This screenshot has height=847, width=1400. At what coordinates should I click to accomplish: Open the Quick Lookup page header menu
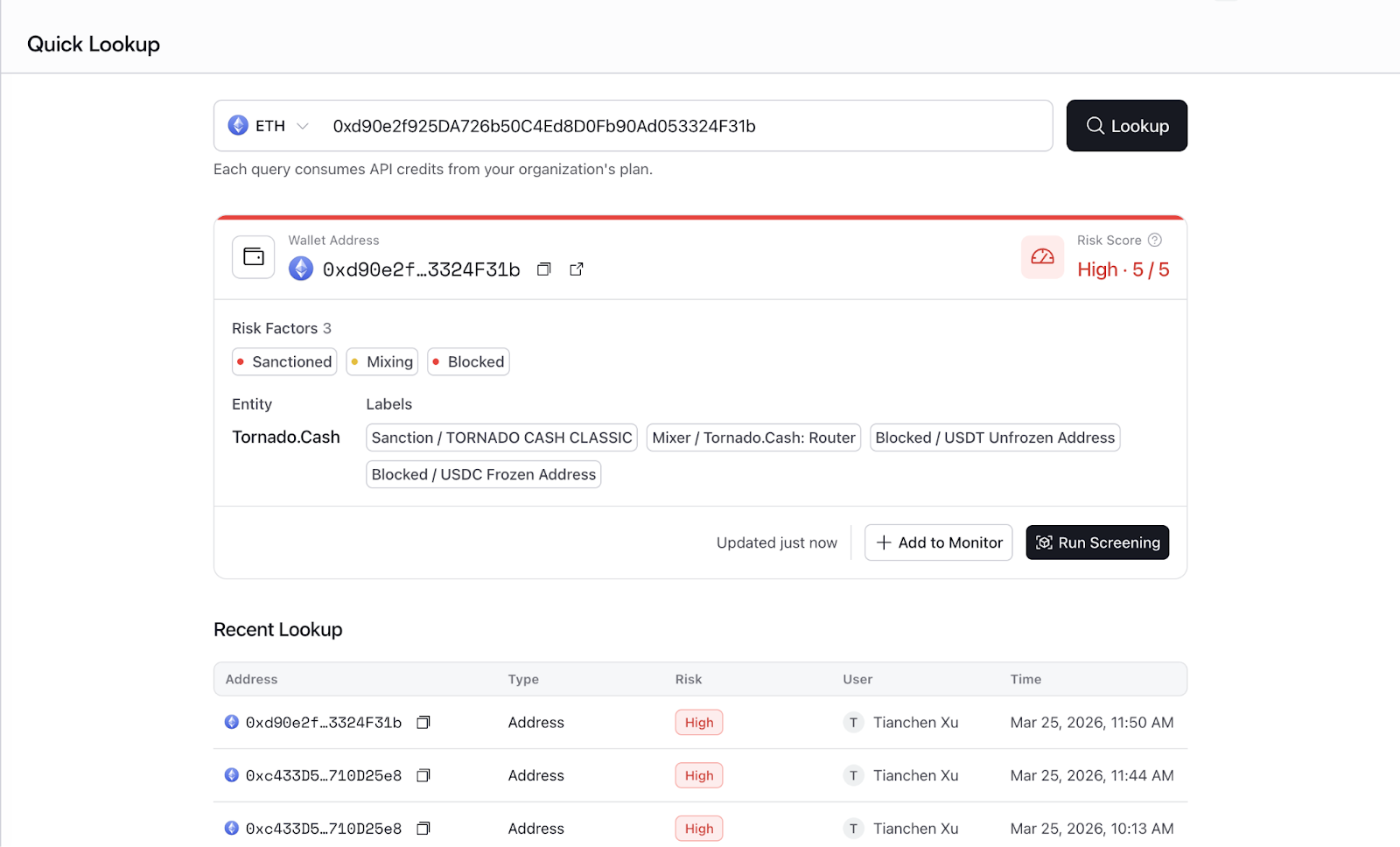click(x=94, y=44)
